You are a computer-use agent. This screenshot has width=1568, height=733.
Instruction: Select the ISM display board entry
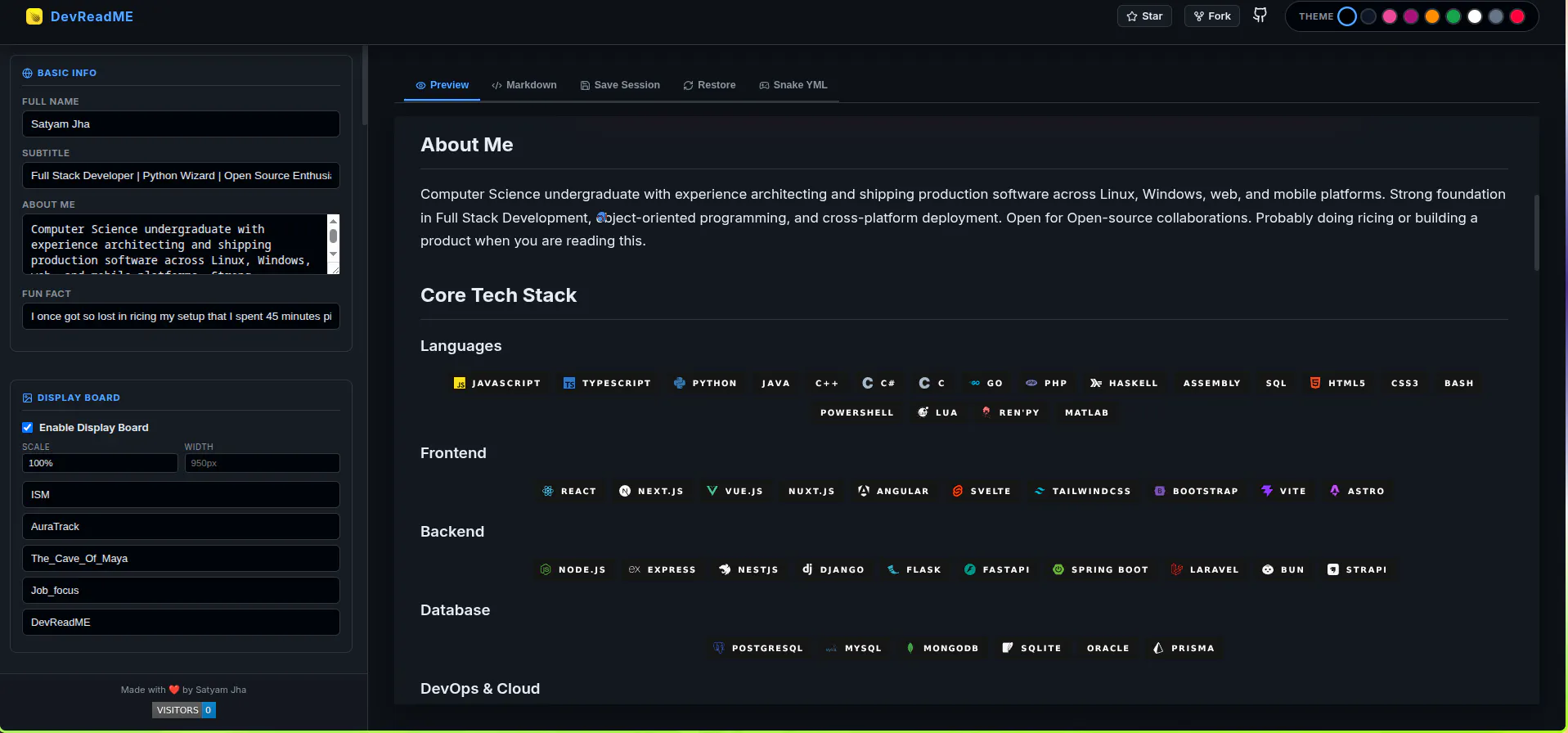[x=181, y=495]
